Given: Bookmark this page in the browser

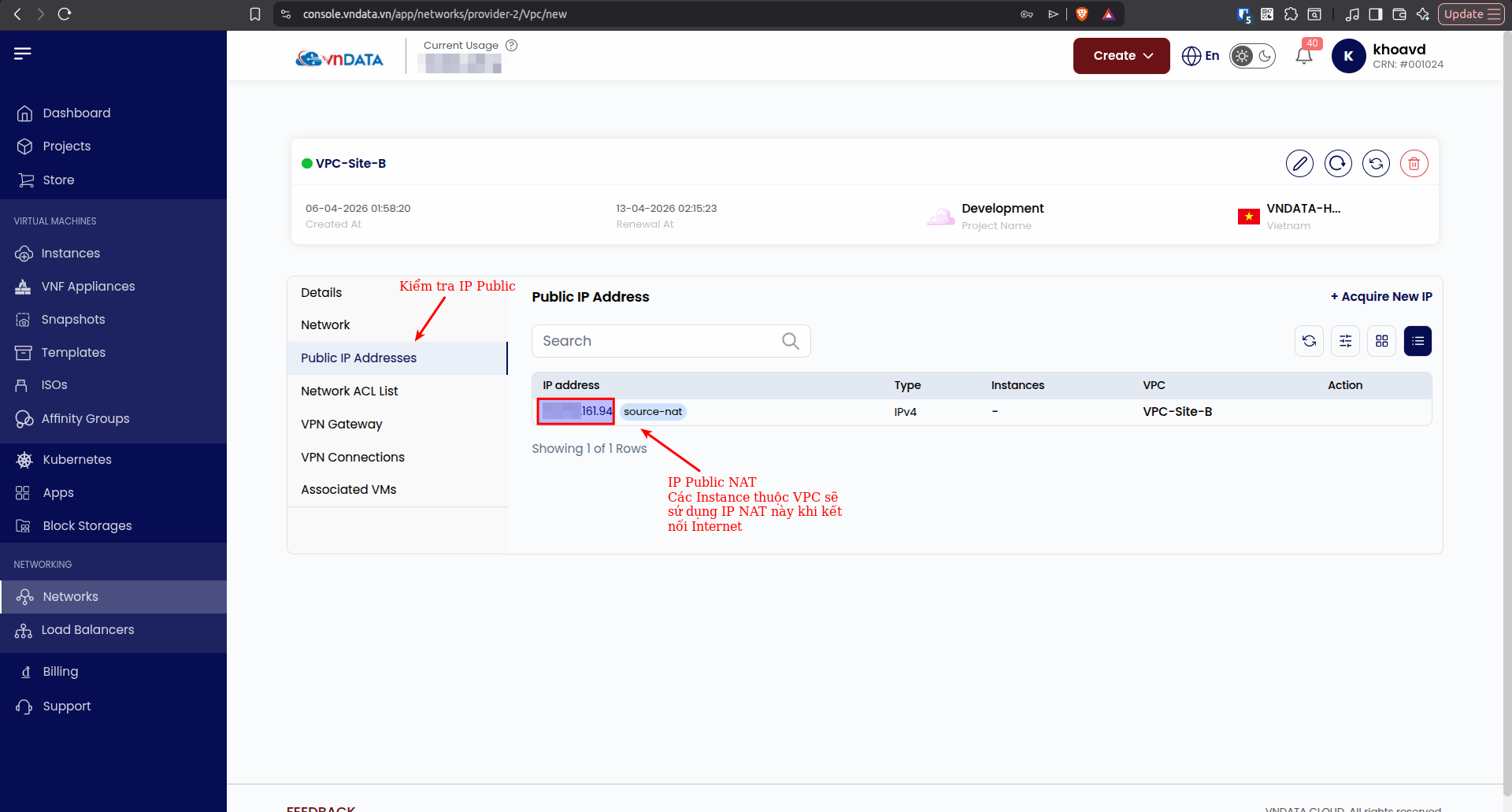Looking at the screenshot, I should point(255,14).
